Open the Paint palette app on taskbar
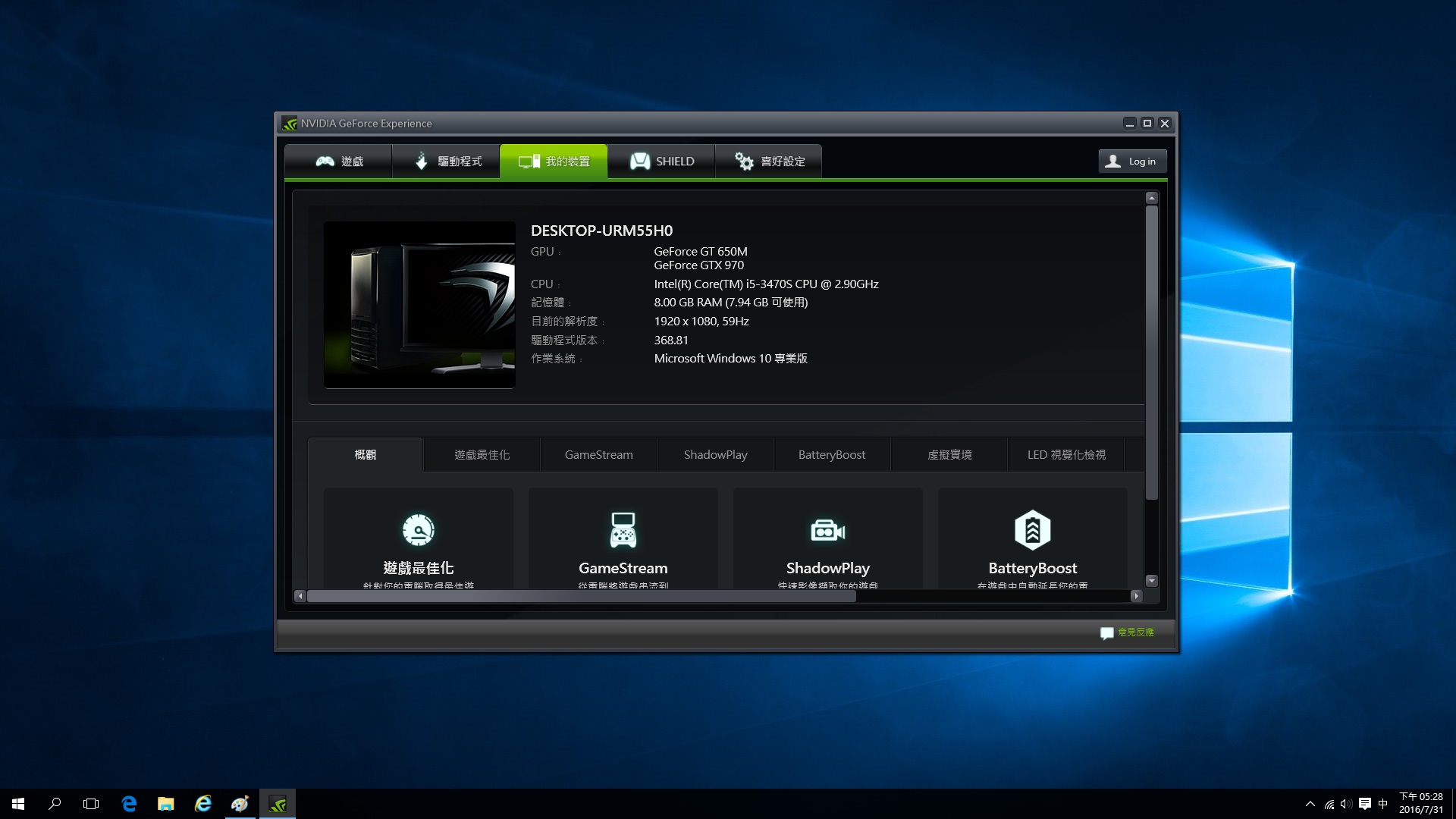Viewport: 1456px width, 819px height. pos(240,804)
